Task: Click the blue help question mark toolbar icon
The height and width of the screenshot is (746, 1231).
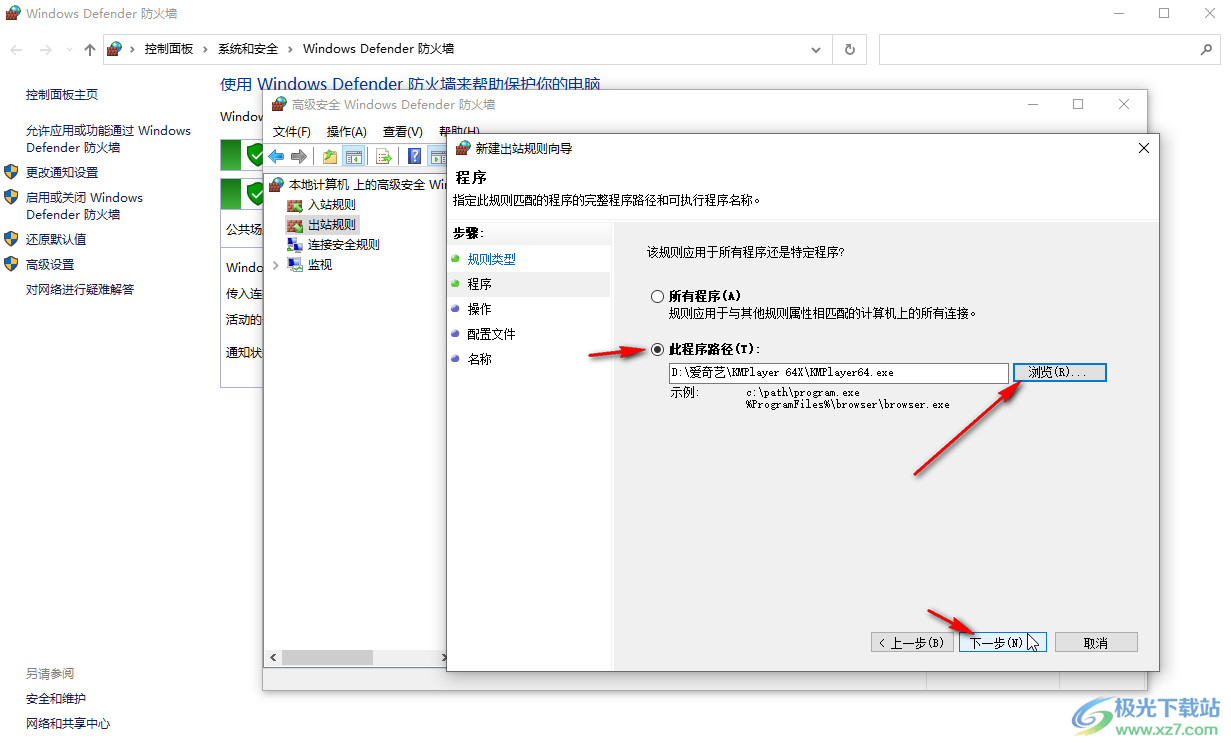Action: 414,156
